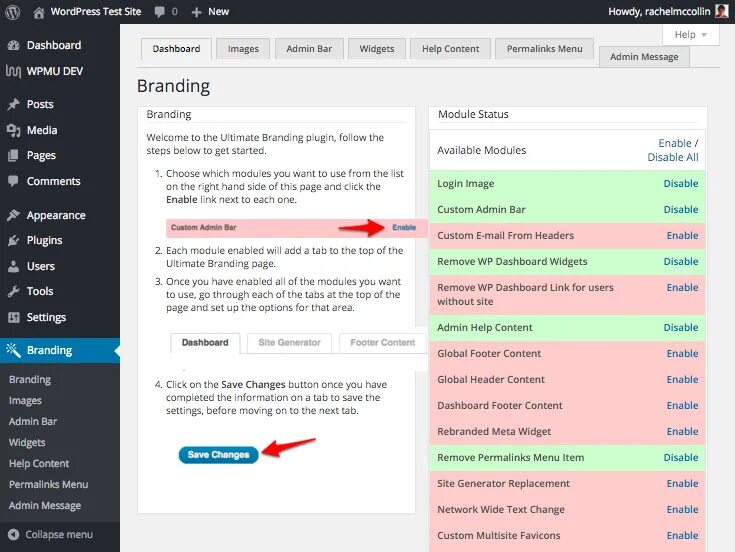Click the Disable All modules link
The image size is (735, 552).
click(673, 157)
